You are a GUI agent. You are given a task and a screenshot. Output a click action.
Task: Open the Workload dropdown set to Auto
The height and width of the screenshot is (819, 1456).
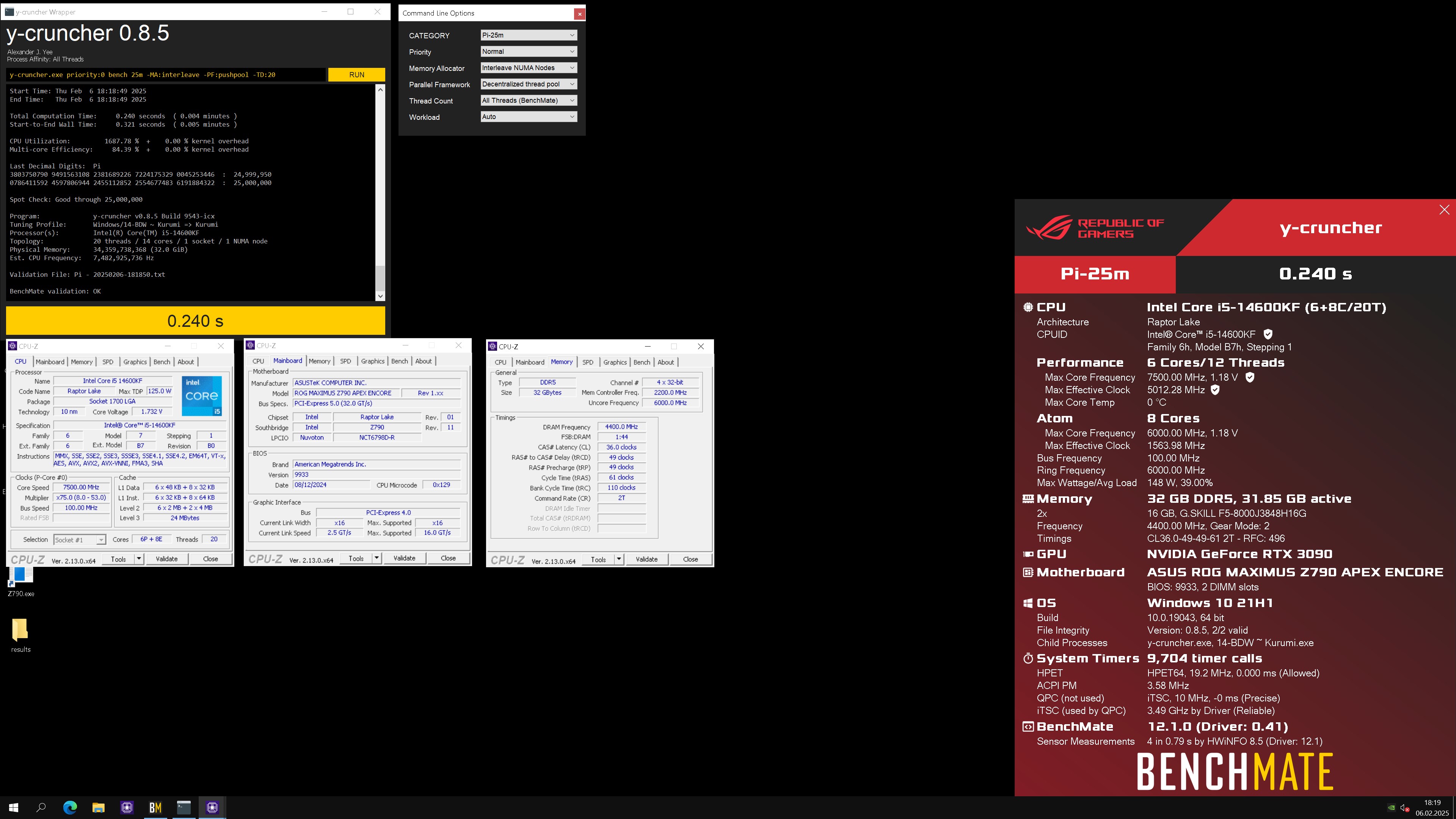(x=529, y=117)
